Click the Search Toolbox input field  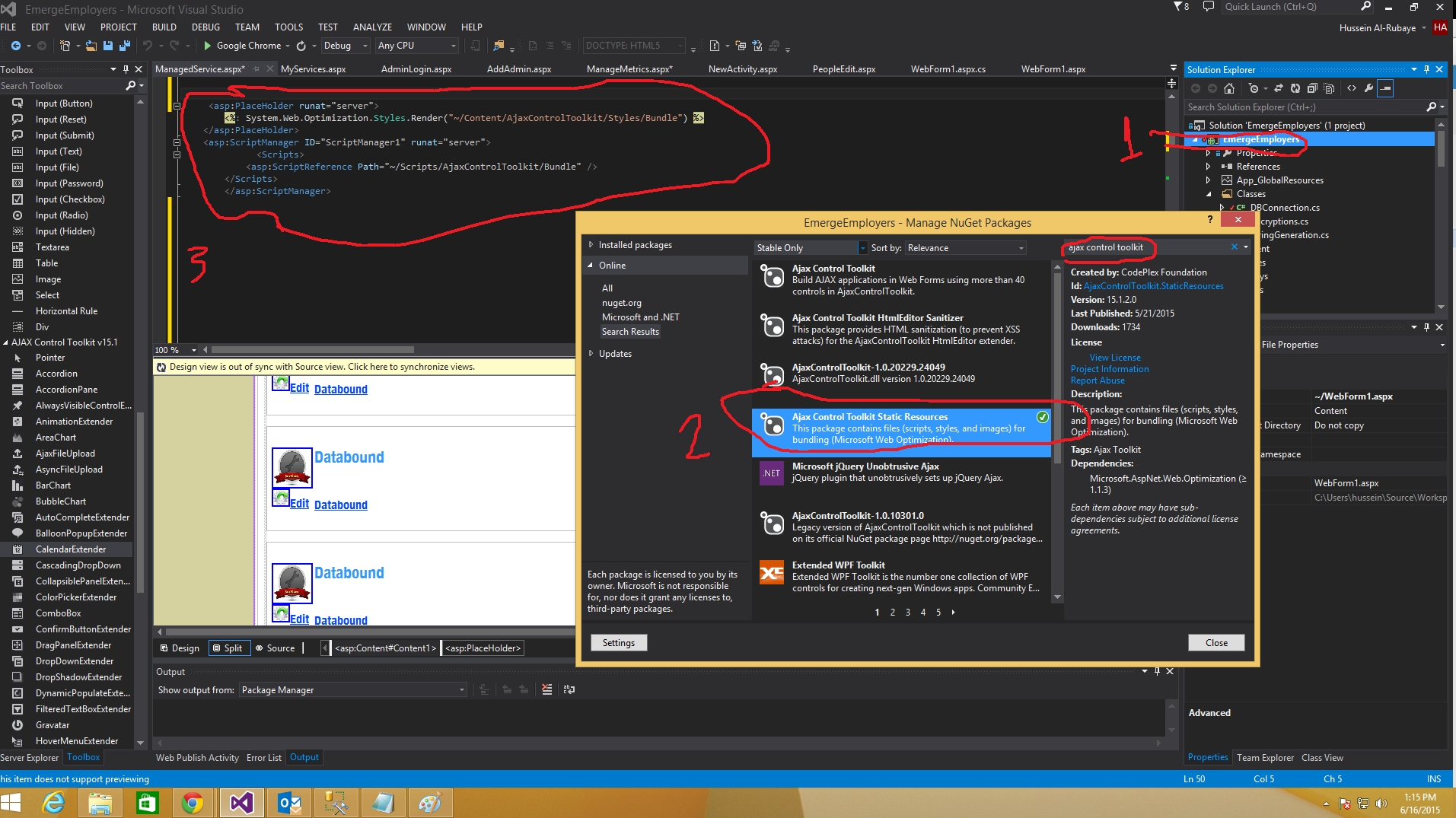[62, 86]
